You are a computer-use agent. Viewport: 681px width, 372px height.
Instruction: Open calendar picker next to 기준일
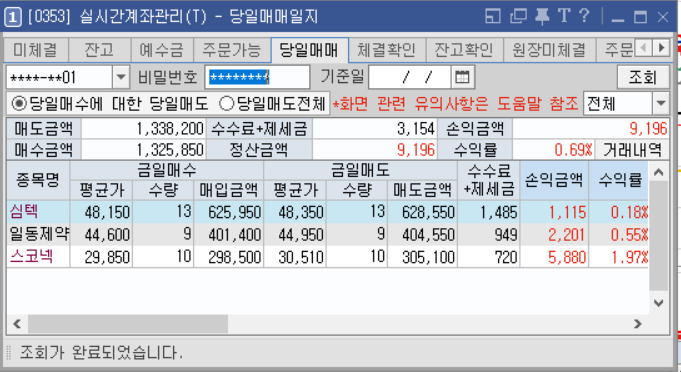[462, 78]
